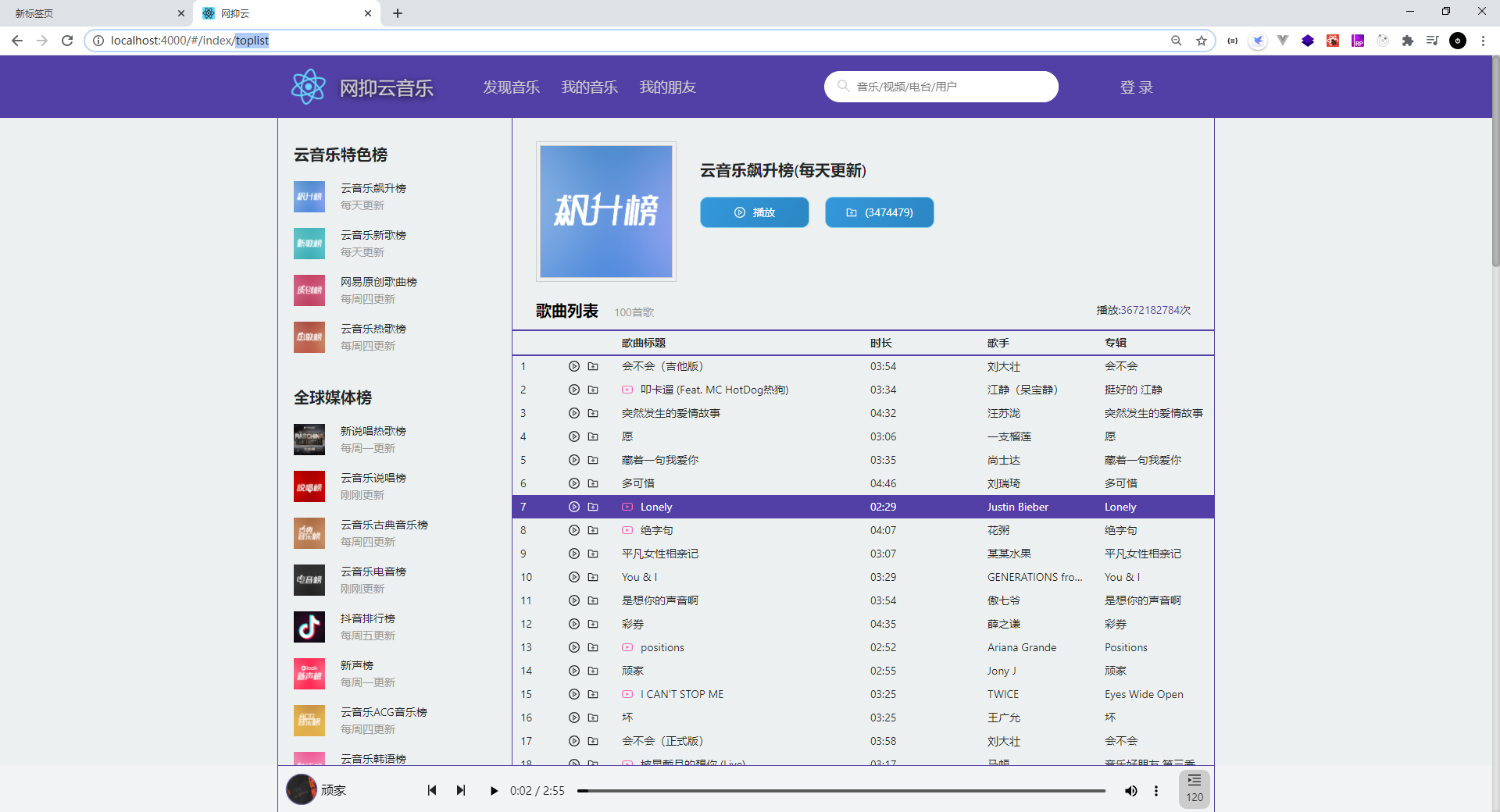Add You & I to playlist via folder icon
The image size is (1500, 812).
(x=593, y=577)
